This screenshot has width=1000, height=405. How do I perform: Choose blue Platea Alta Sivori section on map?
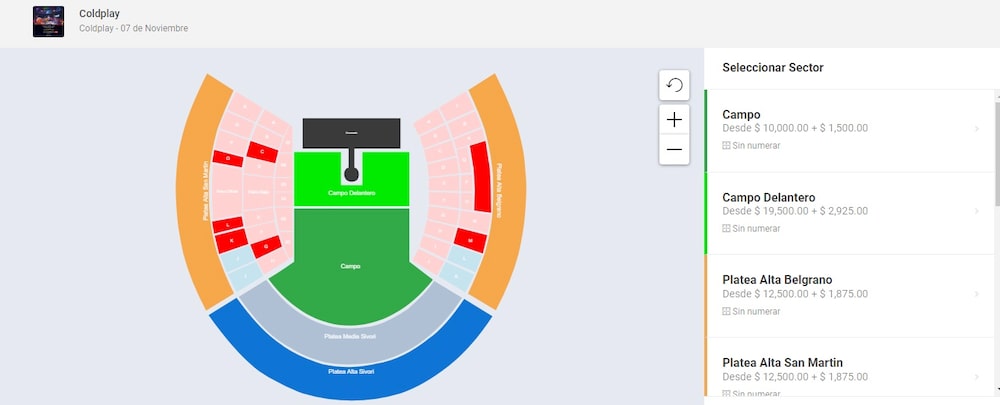pos(350,373)
